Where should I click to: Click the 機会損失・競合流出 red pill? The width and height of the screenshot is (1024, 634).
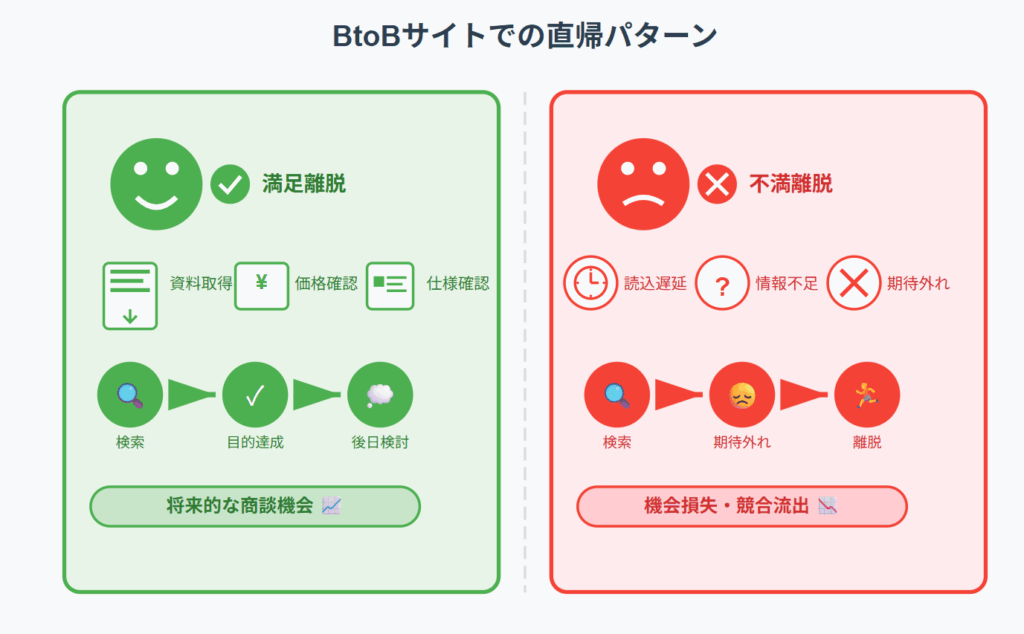coord(742,506)
